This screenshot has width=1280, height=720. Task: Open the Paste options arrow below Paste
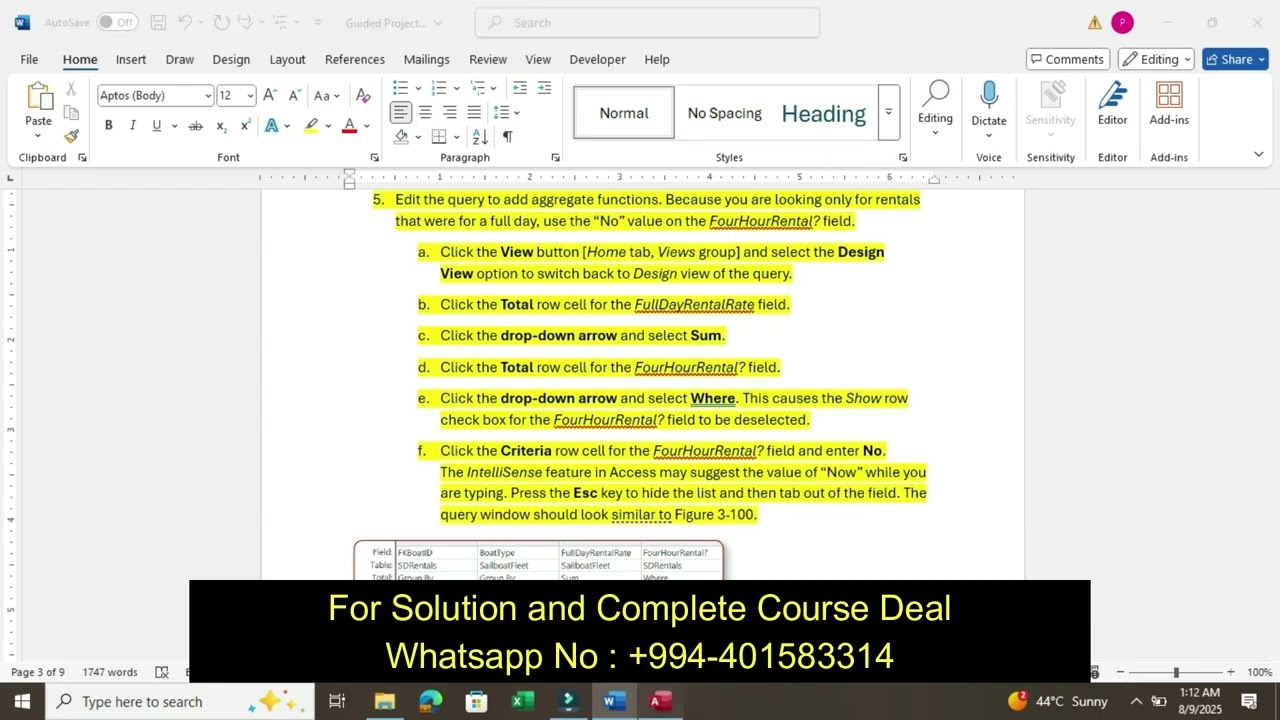tap(39, 135)
